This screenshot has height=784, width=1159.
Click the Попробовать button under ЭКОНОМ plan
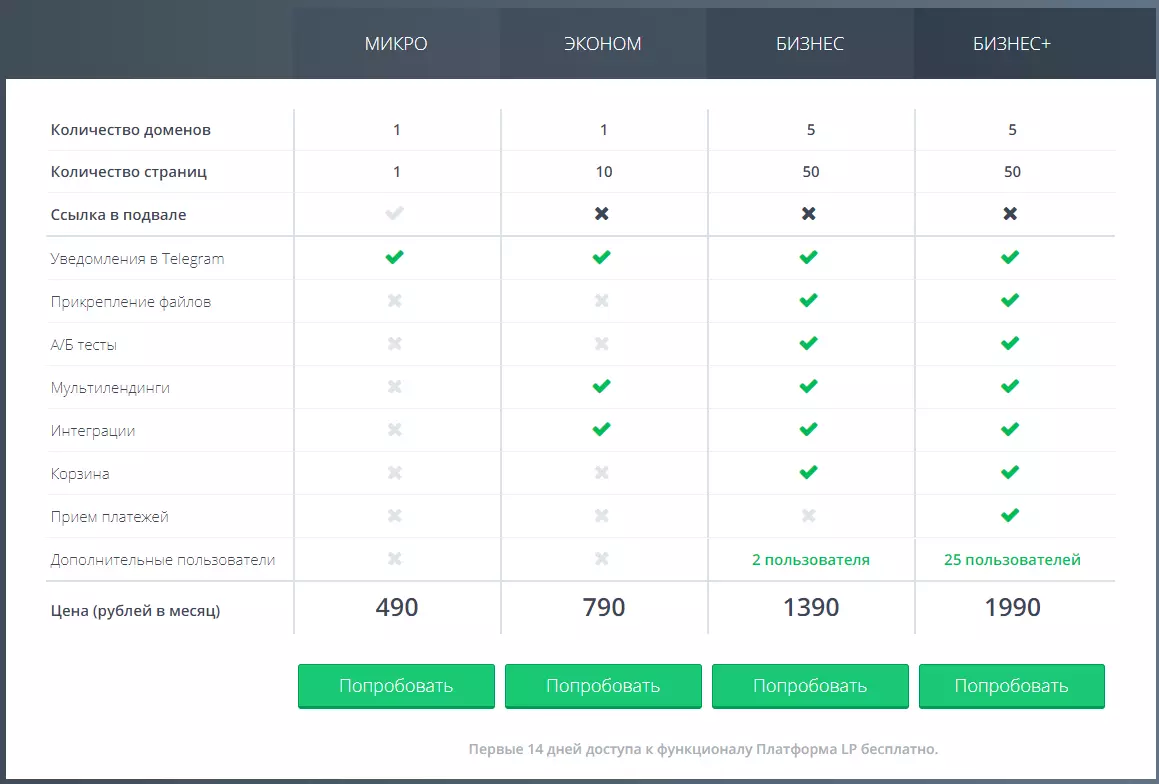[603, 686]
